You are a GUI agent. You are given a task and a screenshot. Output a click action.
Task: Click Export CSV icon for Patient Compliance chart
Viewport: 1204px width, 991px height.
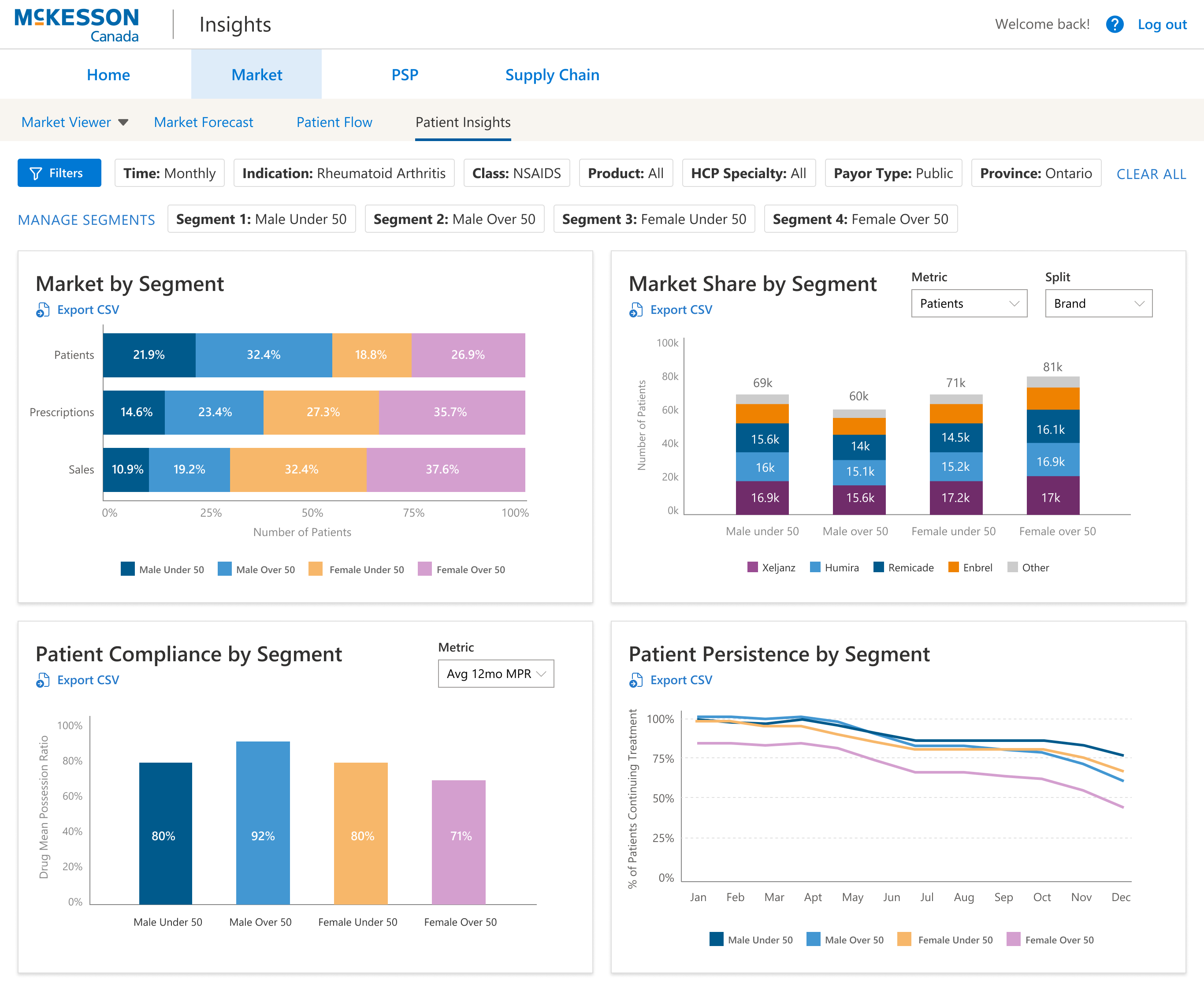(x=42, y=679)
